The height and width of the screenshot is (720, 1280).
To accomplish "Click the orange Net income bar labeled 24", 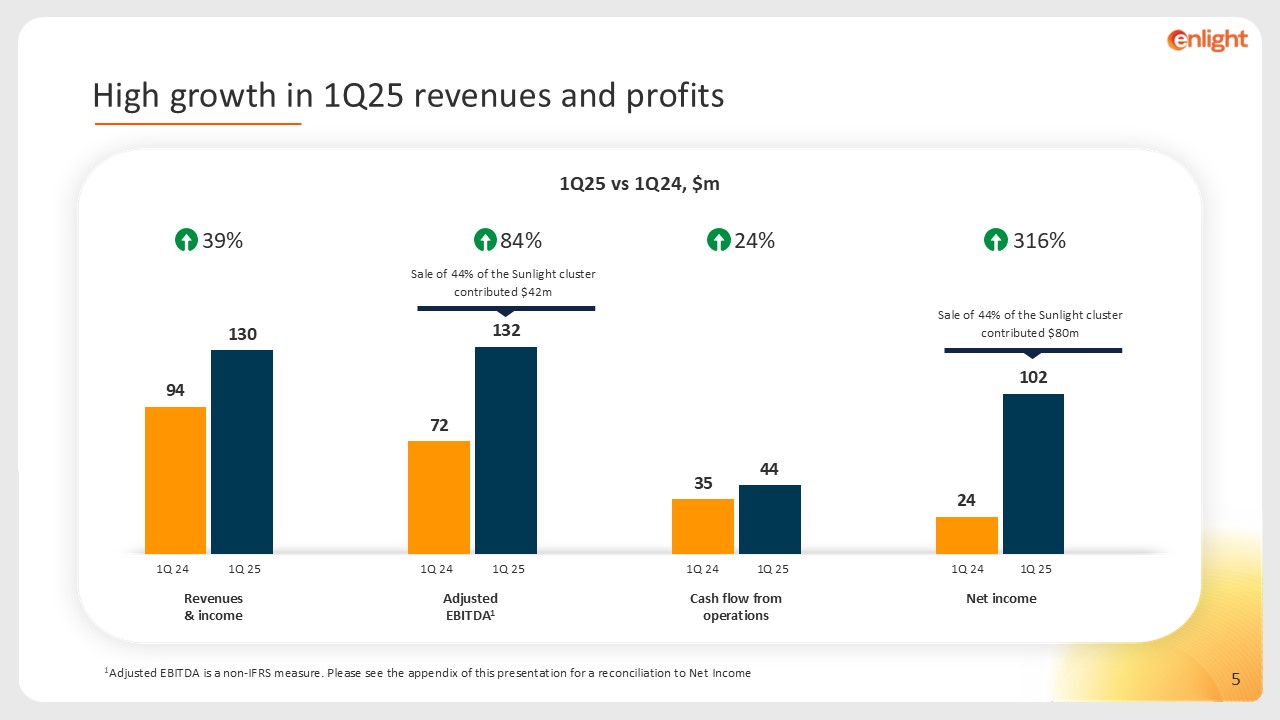I will [966, 535].
